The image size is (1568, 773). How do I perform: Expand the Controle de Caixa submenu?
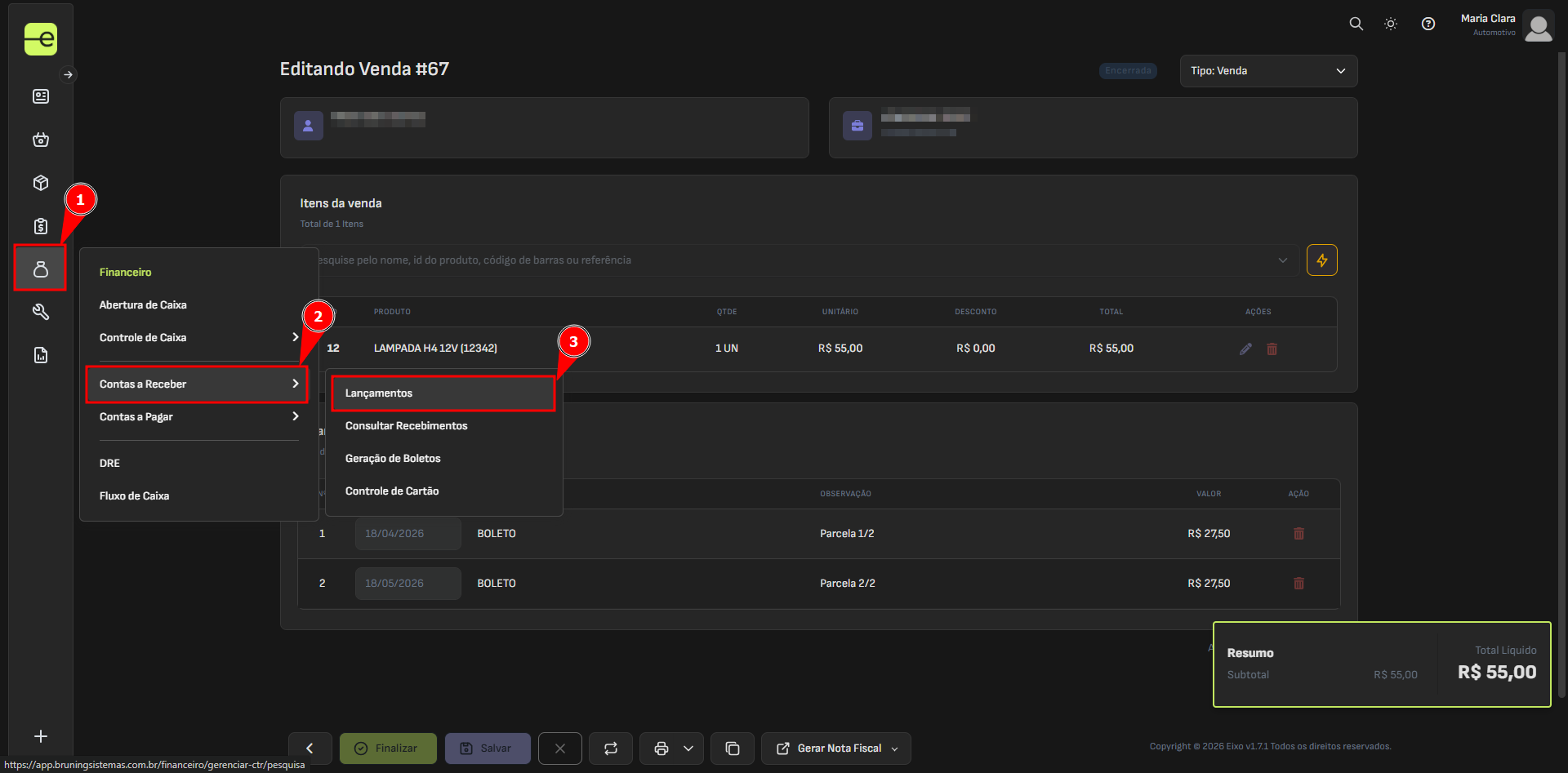pos(198,338)
